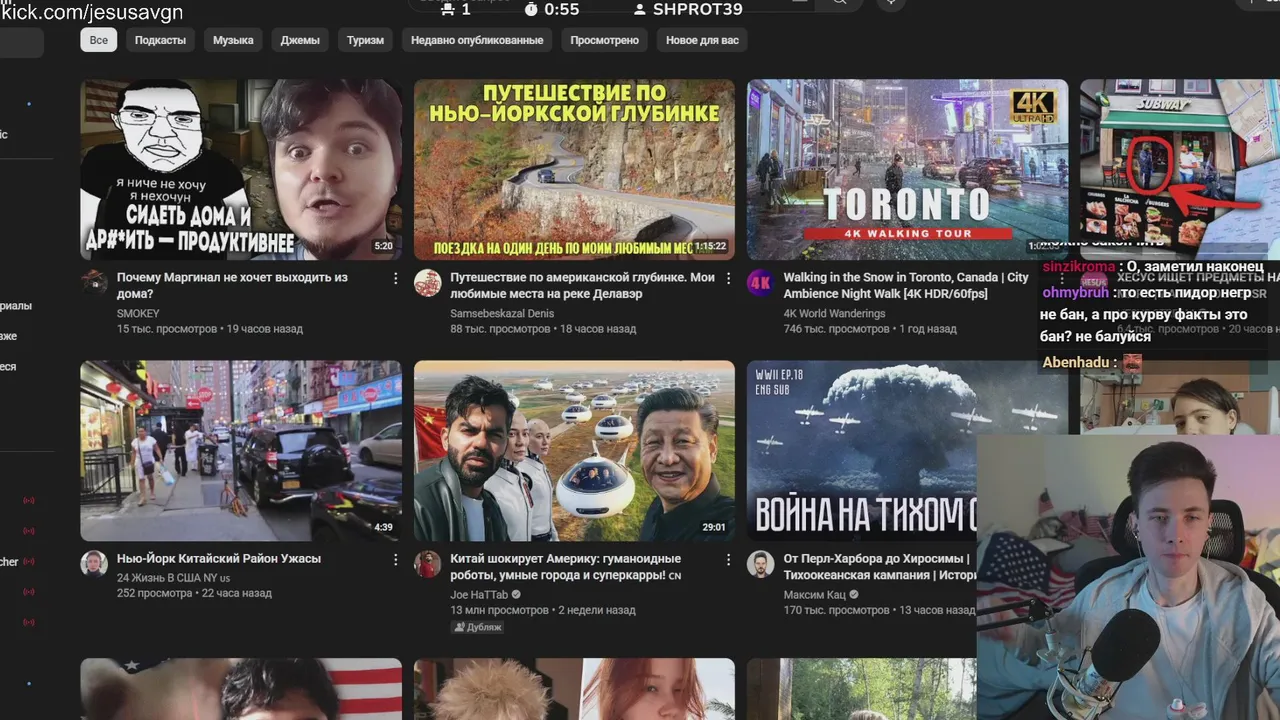Click the 5:20 duration badge
The width and height of the screenshot is (1280, 720).
pyautogui.click(x=383, y=246)
